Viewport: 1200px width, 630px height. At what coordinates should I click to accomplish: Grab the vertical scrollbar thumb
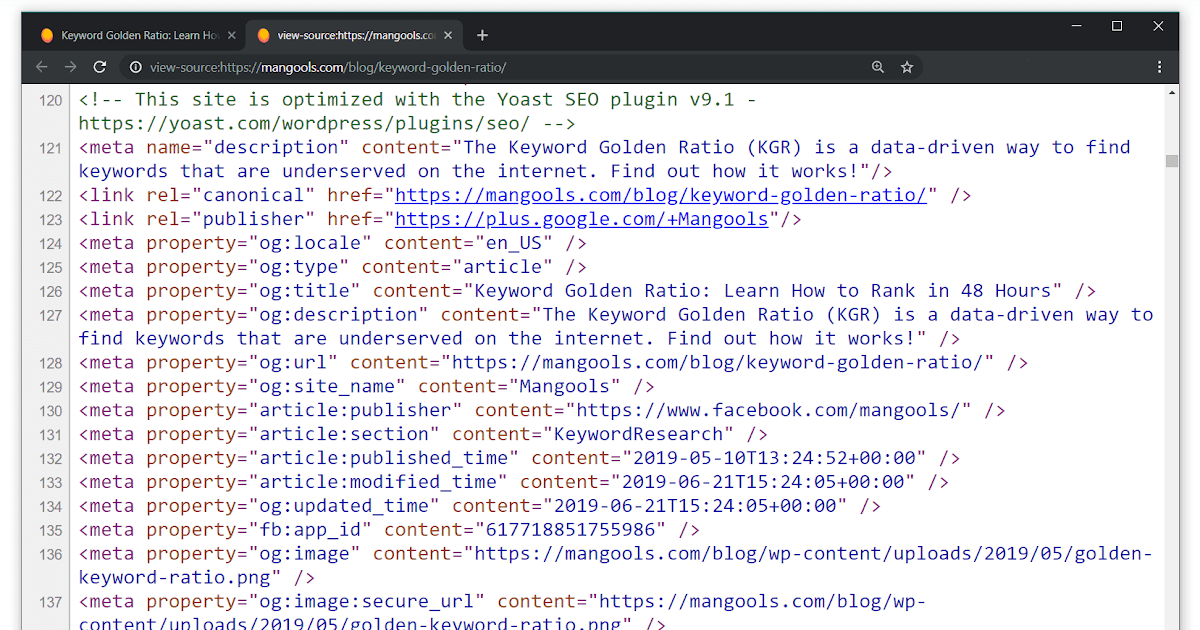click(x=1172, y=161)
